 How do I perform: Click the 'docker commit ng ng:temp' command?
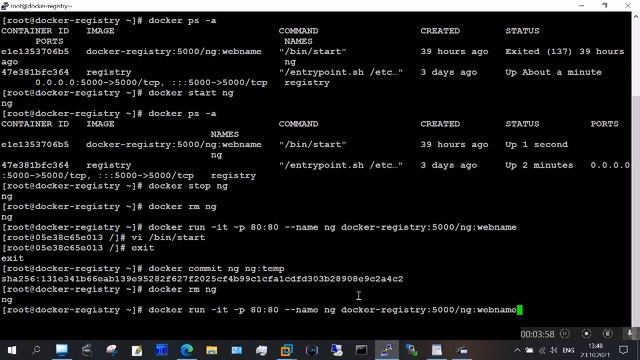pos(216,269)
